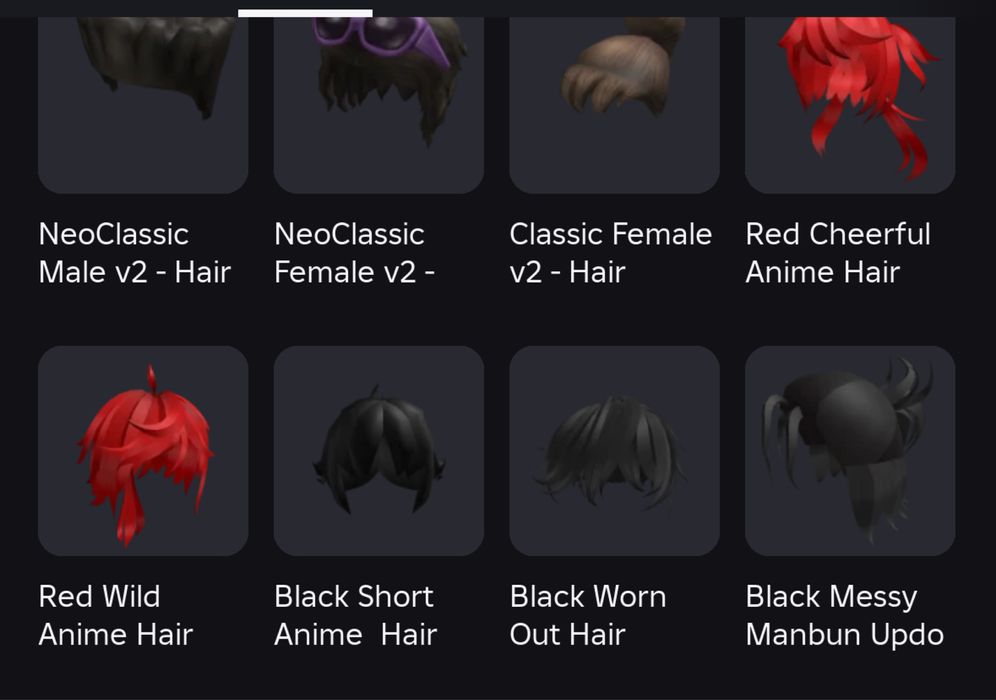This screenshot has height=700, width=996.
Task: Choose the Classic Female v2 brown hair thumbnail
Action: (614, 105)
